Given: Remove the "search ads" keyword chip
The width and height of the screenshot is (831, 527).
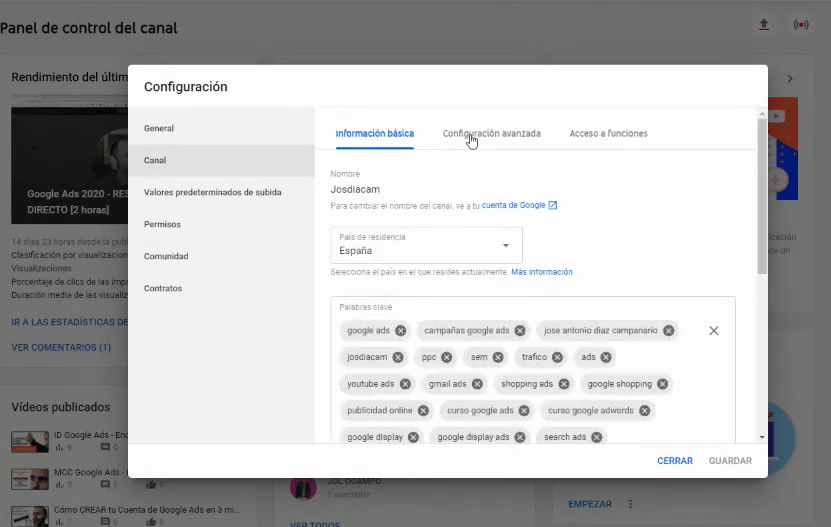Looking at the screenshot, I should (597, 437).
